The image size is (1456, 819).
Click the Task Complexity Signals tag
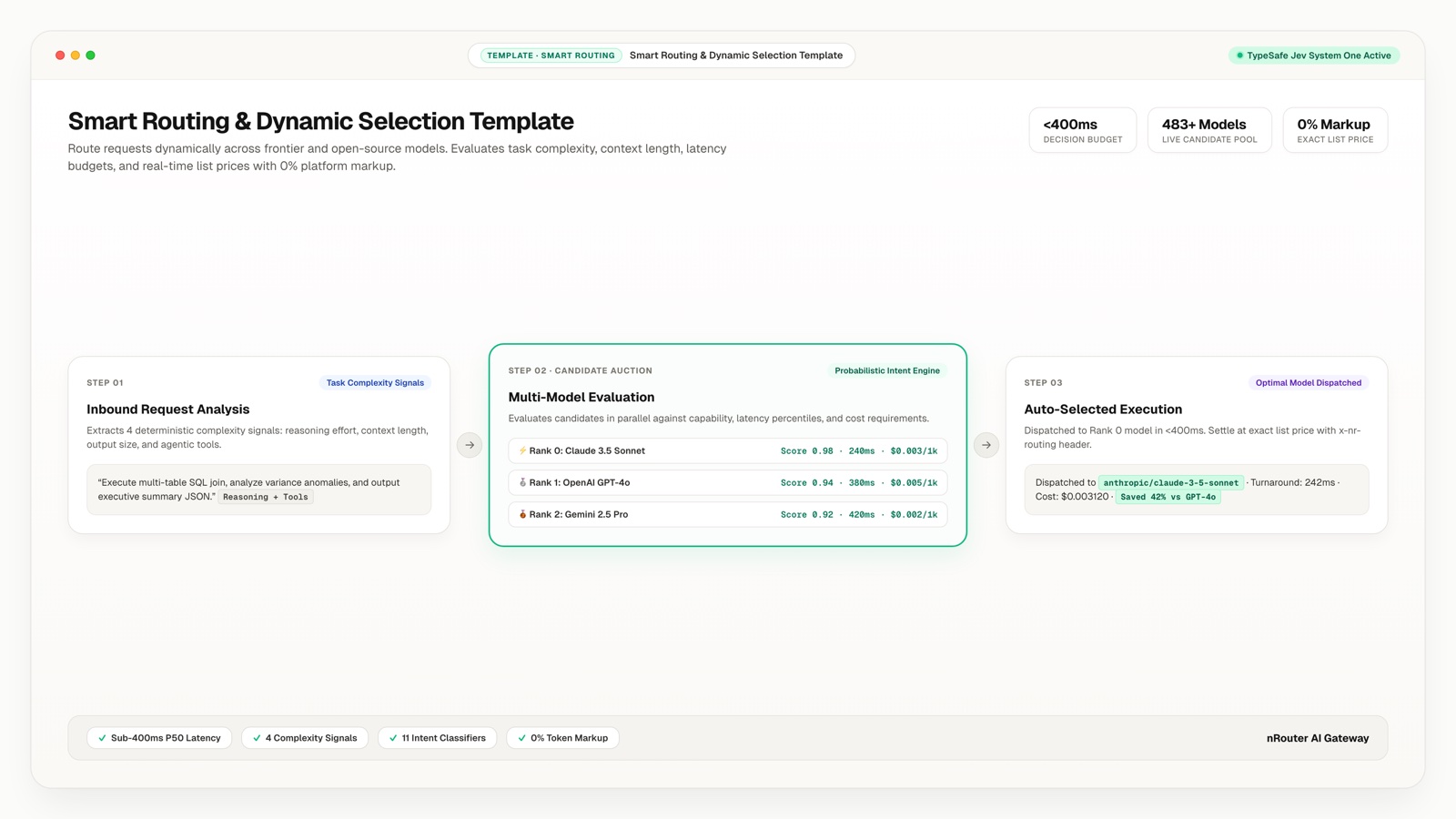375,383
